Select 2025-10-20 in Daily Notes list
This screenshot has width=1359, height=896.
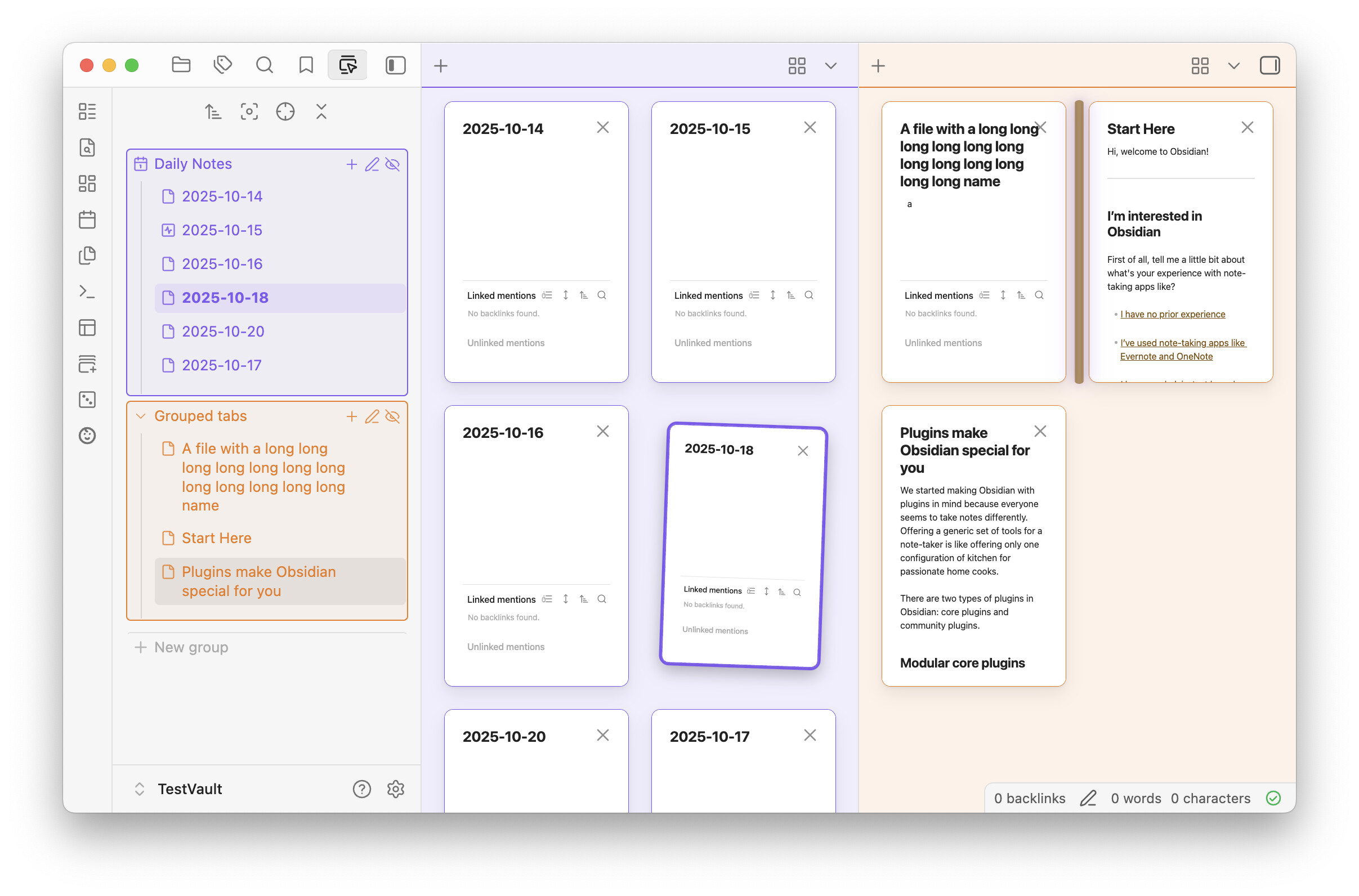tap(223, 331)
